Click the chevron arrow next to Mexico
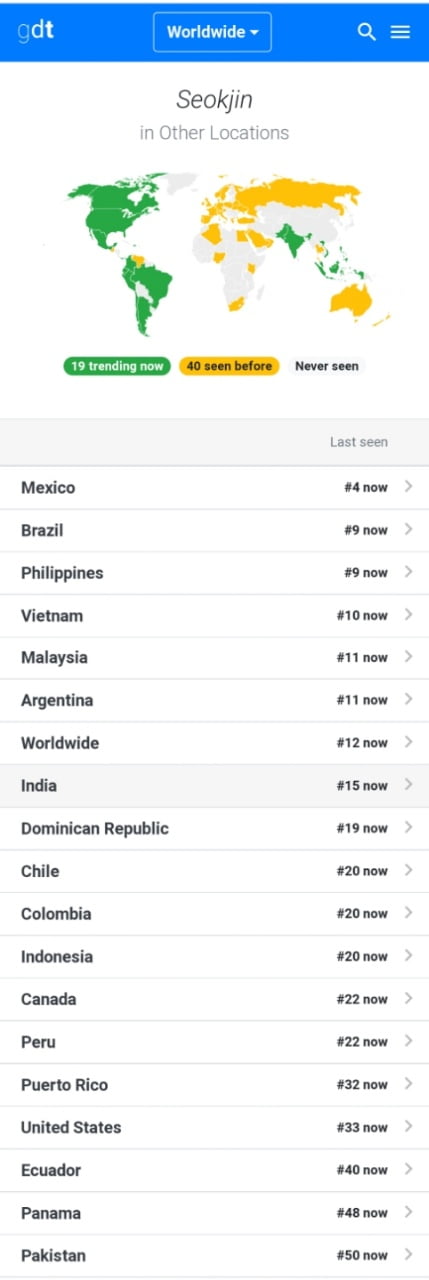 click(408, 487)
